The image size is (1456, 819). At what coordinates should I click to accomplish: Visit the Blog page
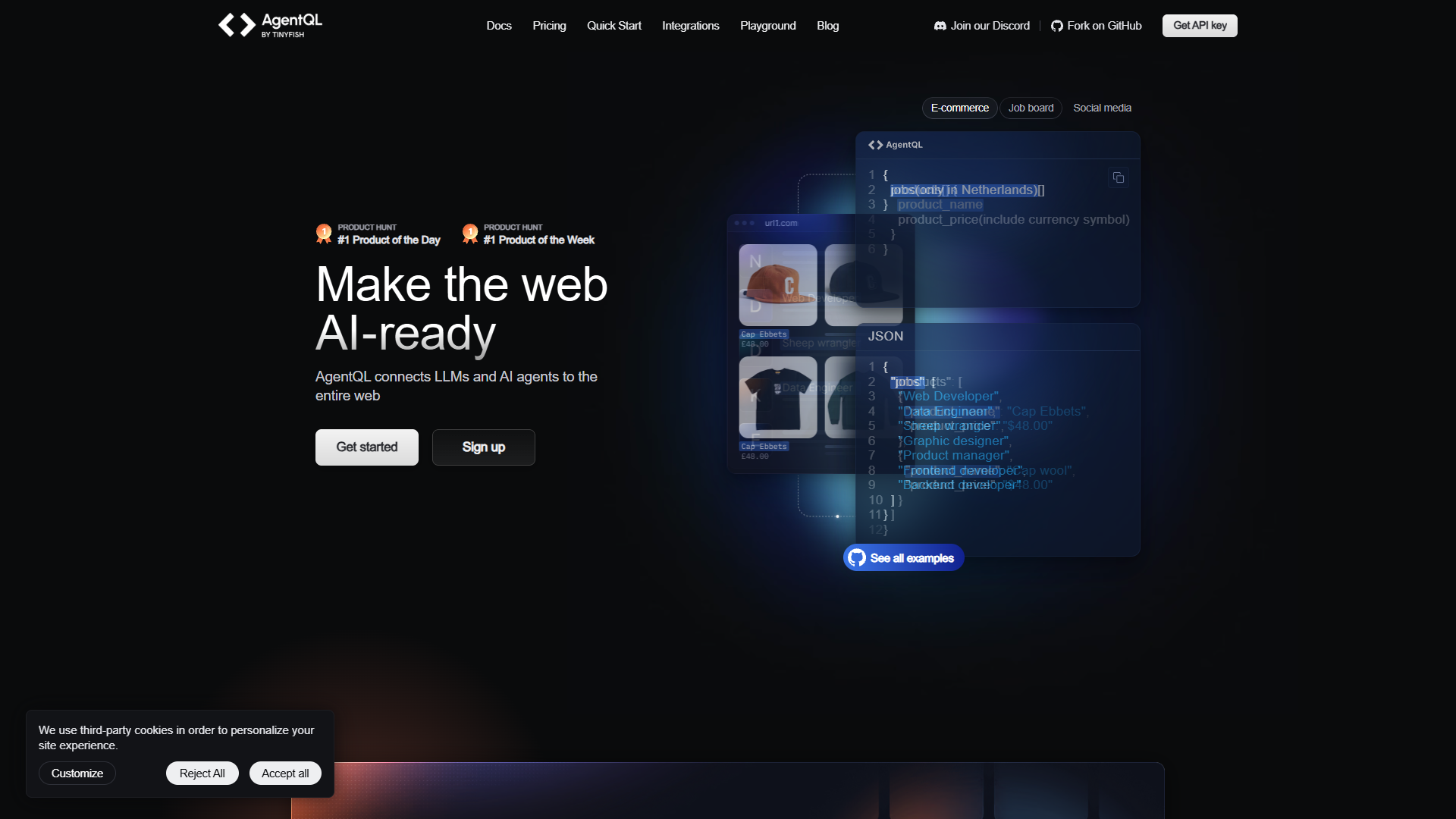click(828, 26)
